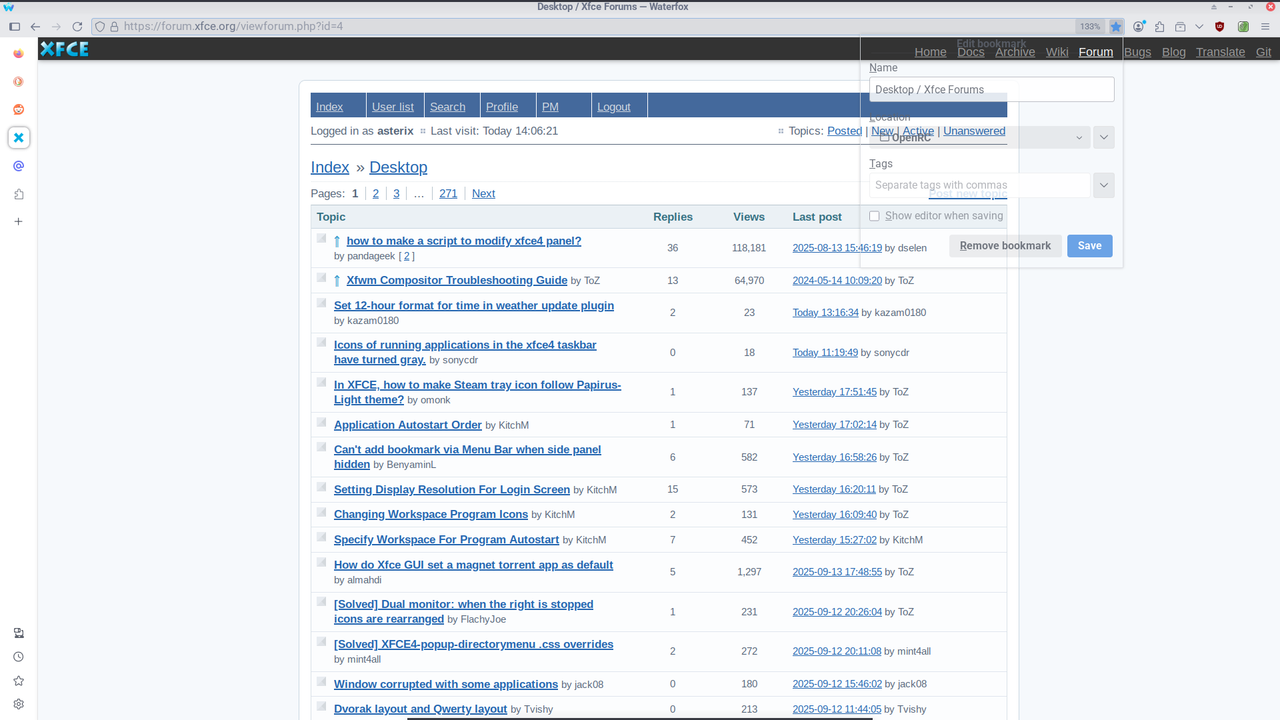Open the PM menu item
1280x720 pixels.
[550, 107]
